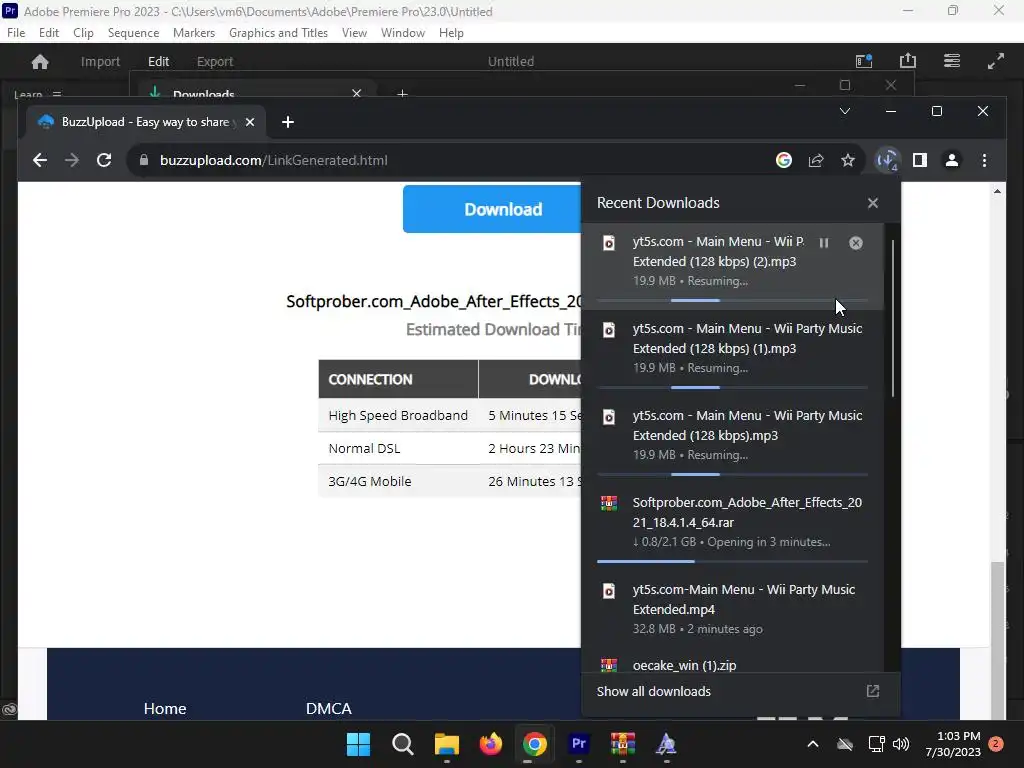Open taskbar Search

point(402,744)
